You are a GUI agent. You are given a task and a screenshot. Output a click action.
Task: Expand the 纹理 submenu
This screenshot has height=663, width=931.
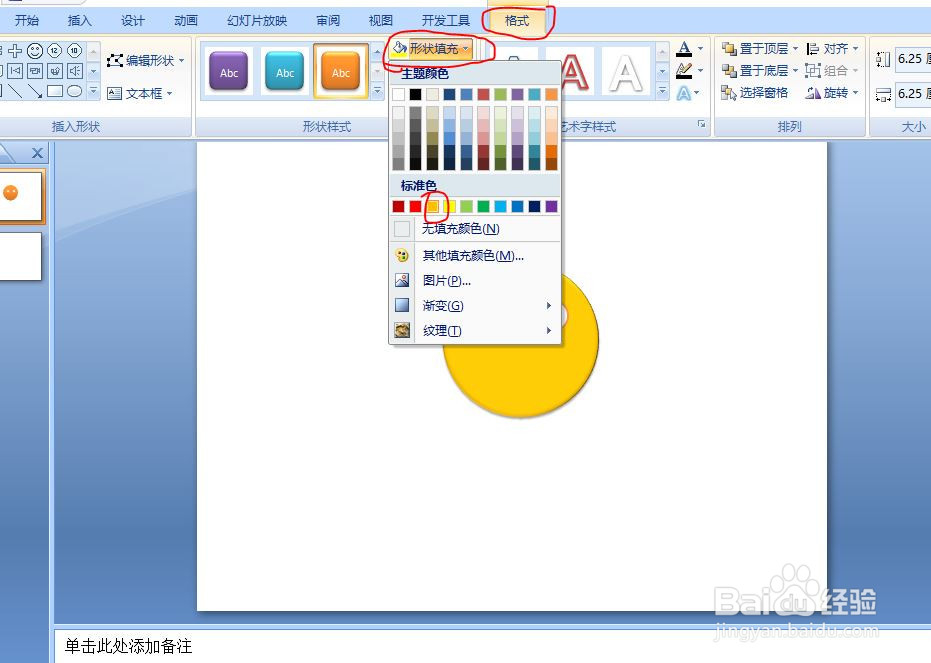549,331
